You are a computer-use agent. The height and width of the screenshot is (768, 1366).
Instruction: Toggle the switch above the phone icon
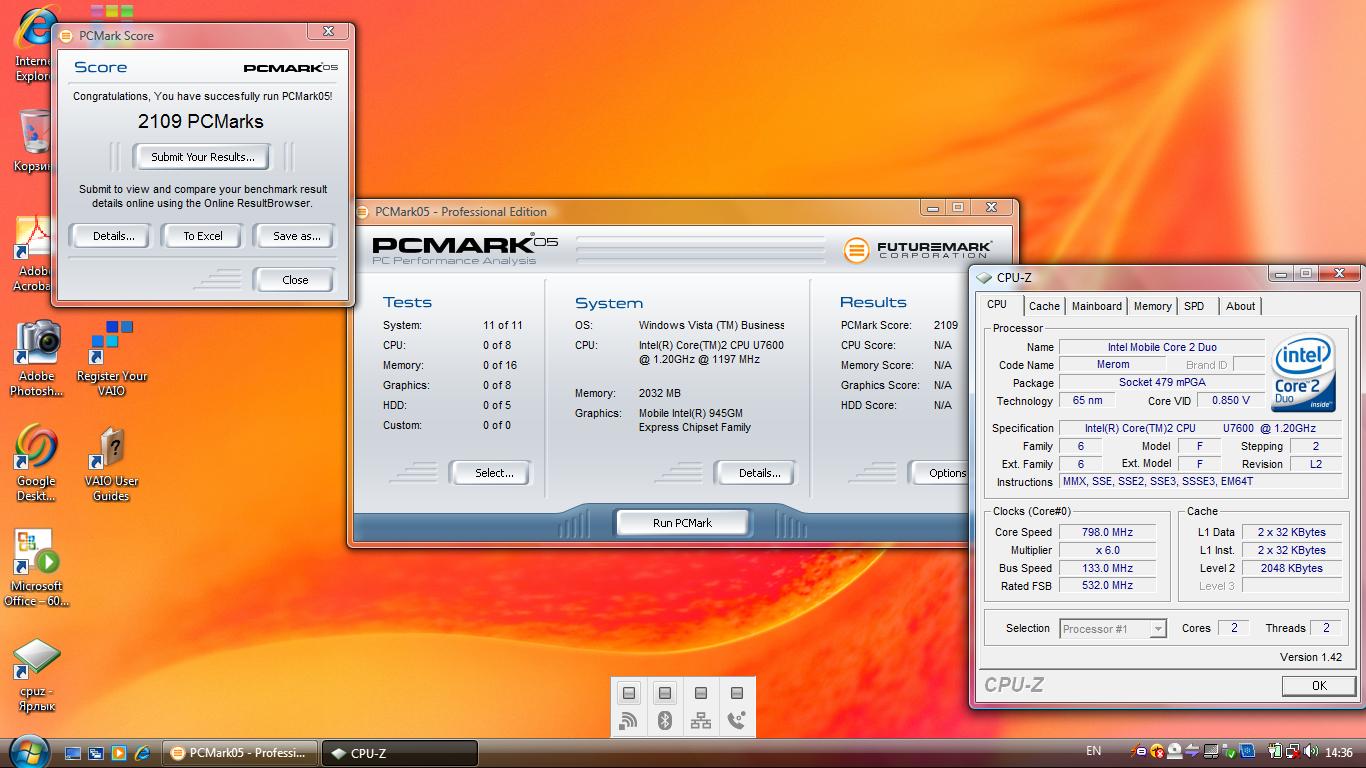[x=737, y=693]
